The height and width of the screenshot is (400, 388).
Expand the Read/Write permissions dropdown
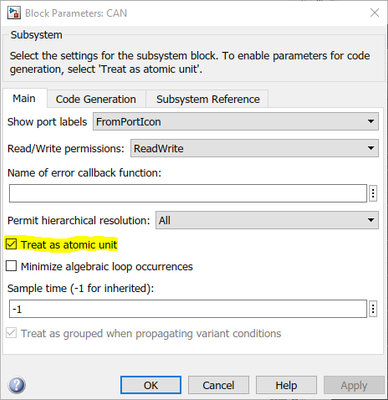pos(254,148)
